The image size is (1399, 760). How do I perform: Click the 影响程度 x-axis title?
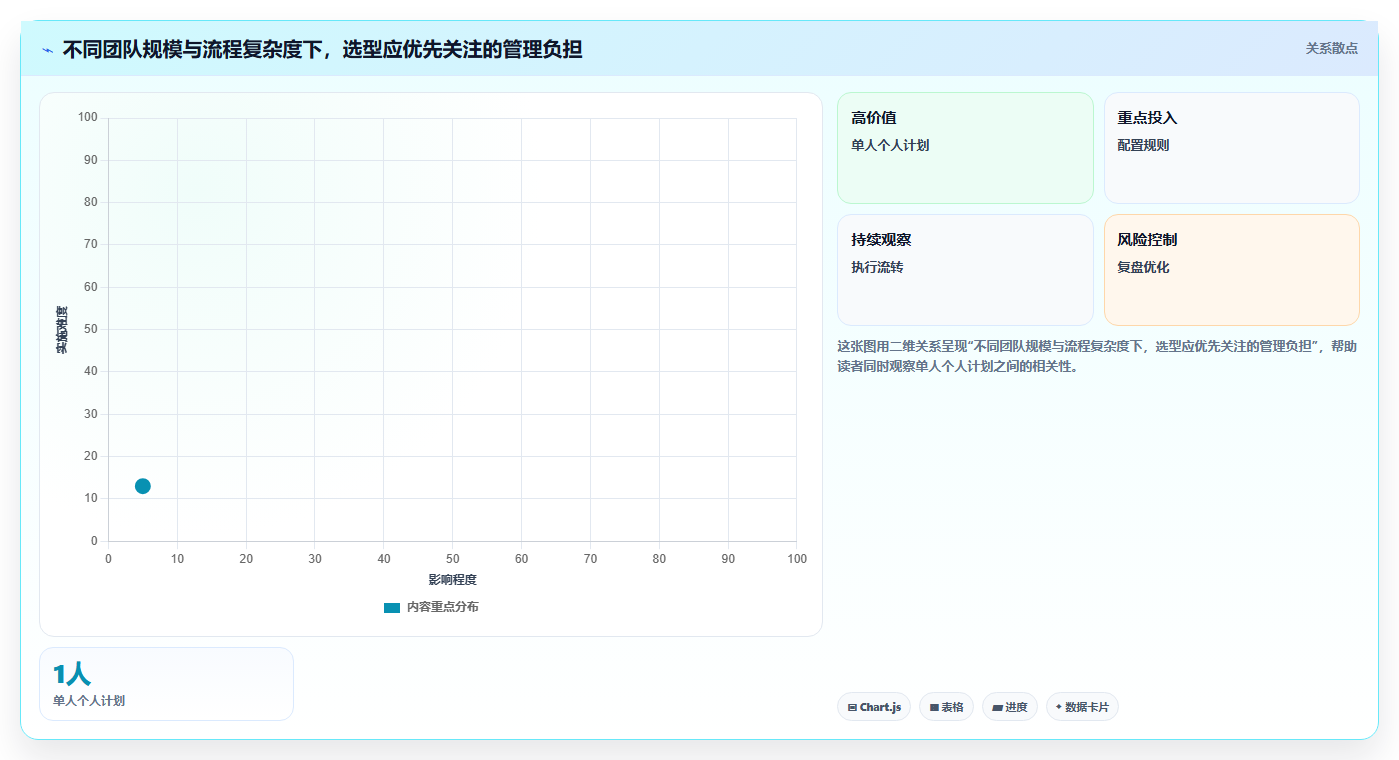coord(453,580)
